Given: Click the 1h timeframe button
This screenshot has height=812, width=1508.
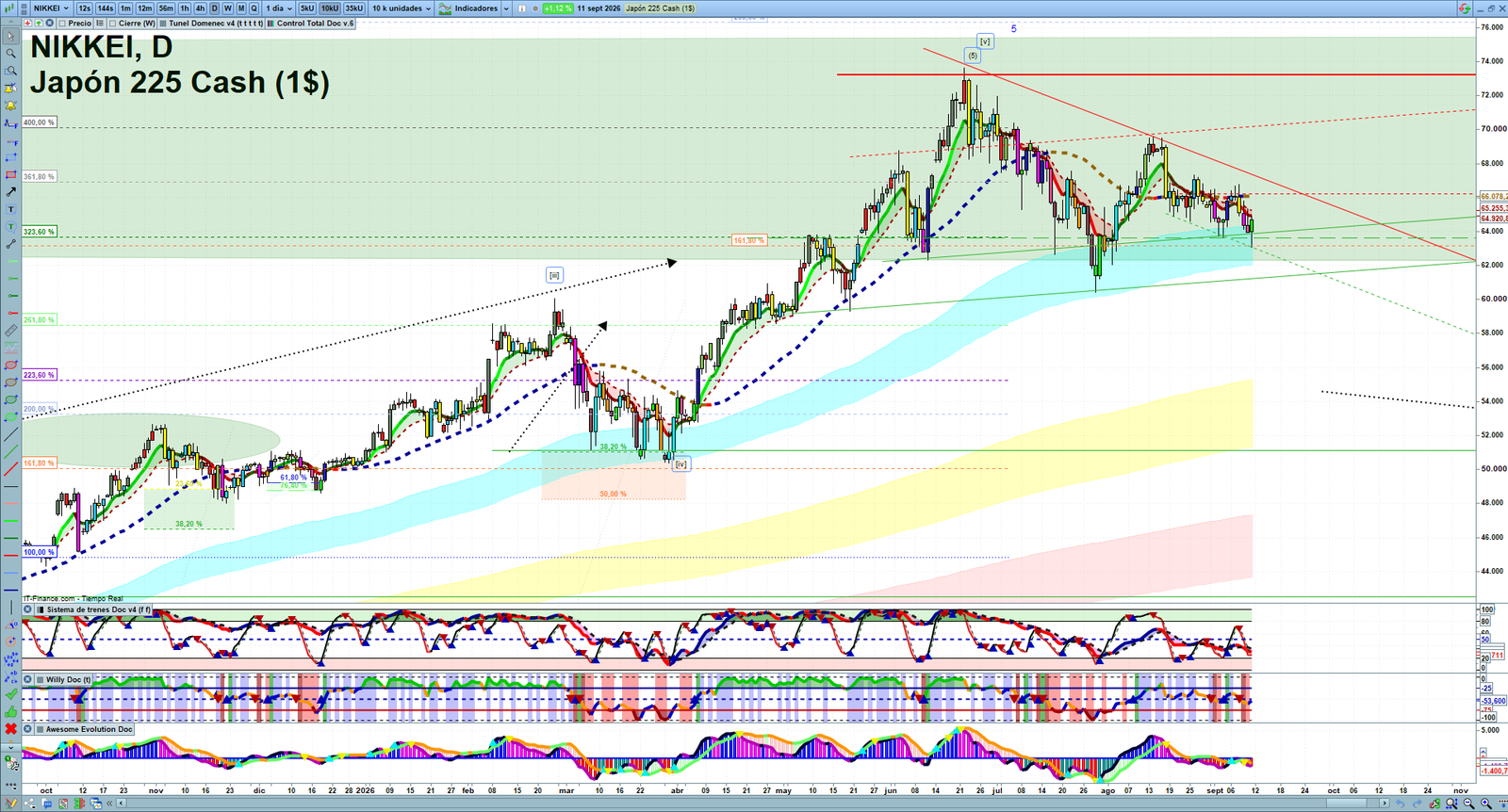Looking at the screenshot, I should pyautogui.click(x=185, y=8).
